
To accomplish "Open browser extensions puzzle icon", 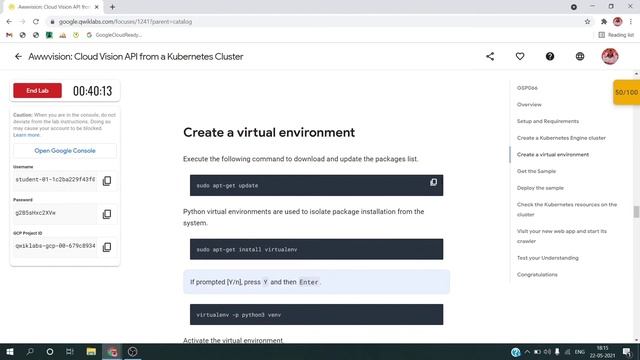I will click(x=604, y=22).
